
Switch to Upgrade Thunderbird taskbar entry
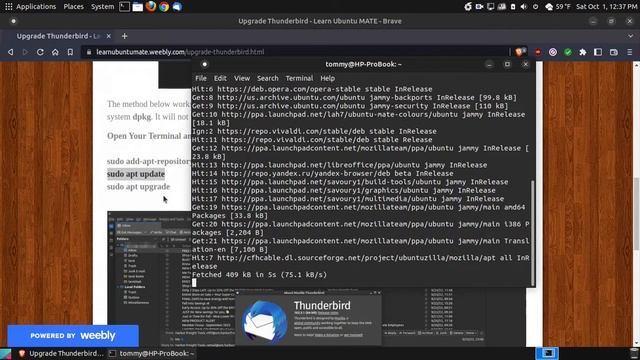[x=61, y=353]
